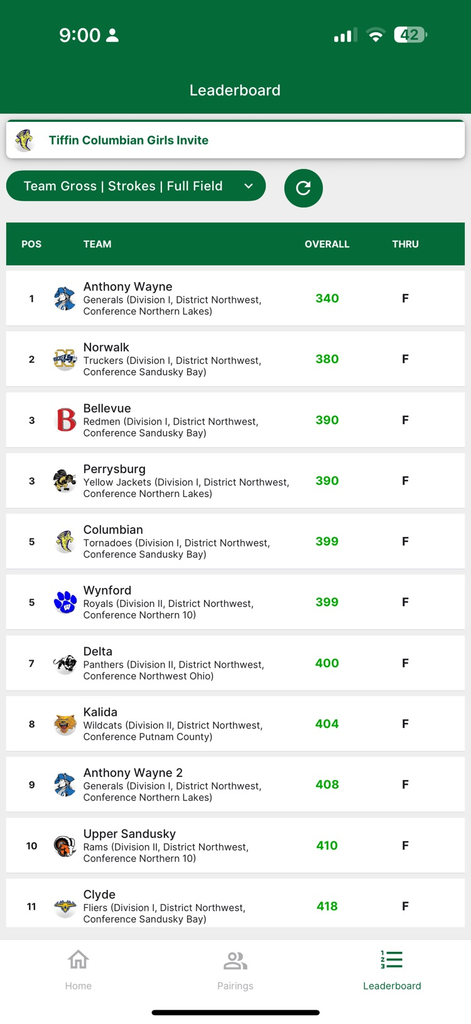
Task: Open the Home tab icon
Action: click(78, 960)
